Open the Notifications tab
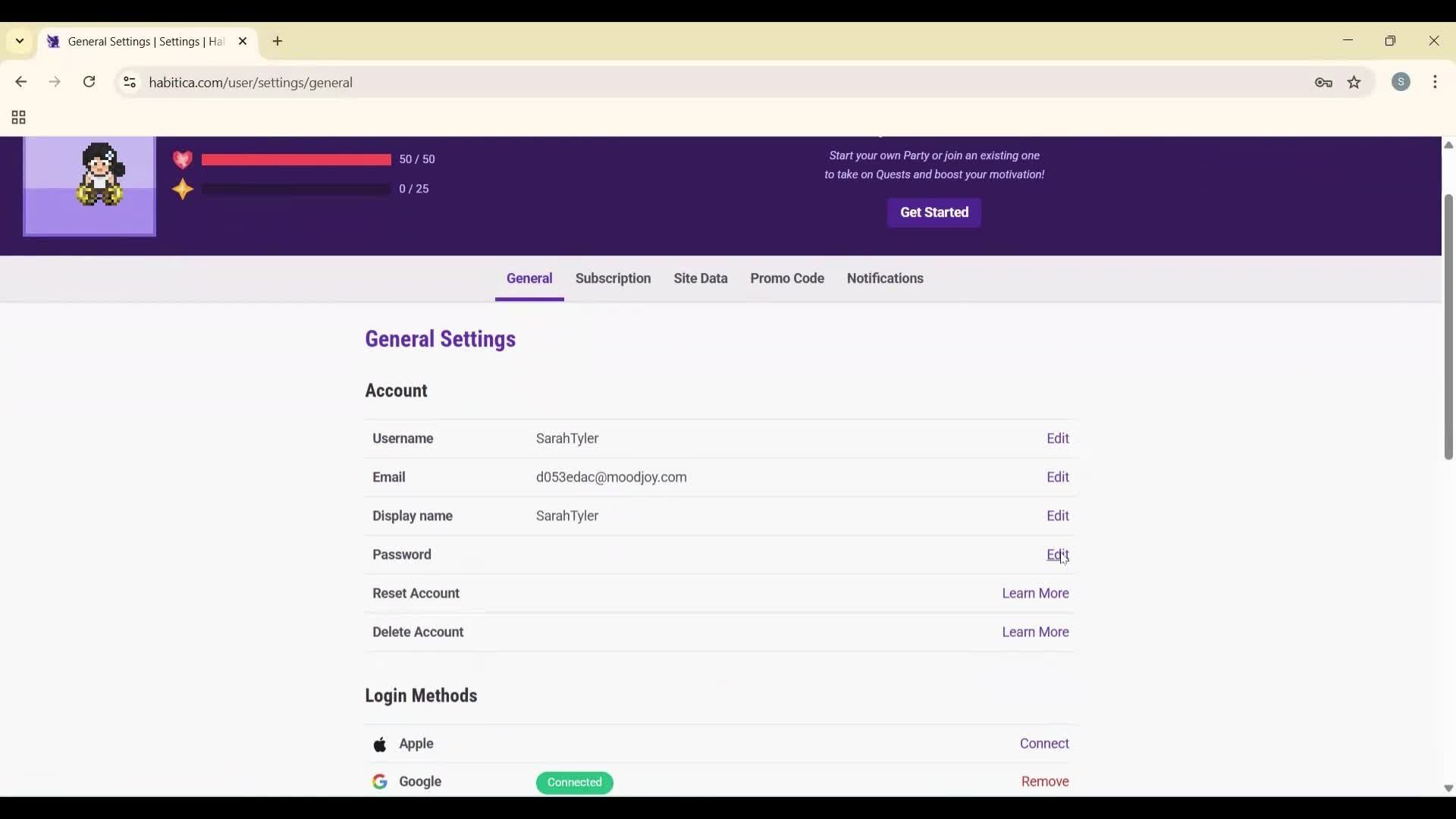Image resolution: width=1456 pixels, height=819 pixels. [x=885, y=278]
